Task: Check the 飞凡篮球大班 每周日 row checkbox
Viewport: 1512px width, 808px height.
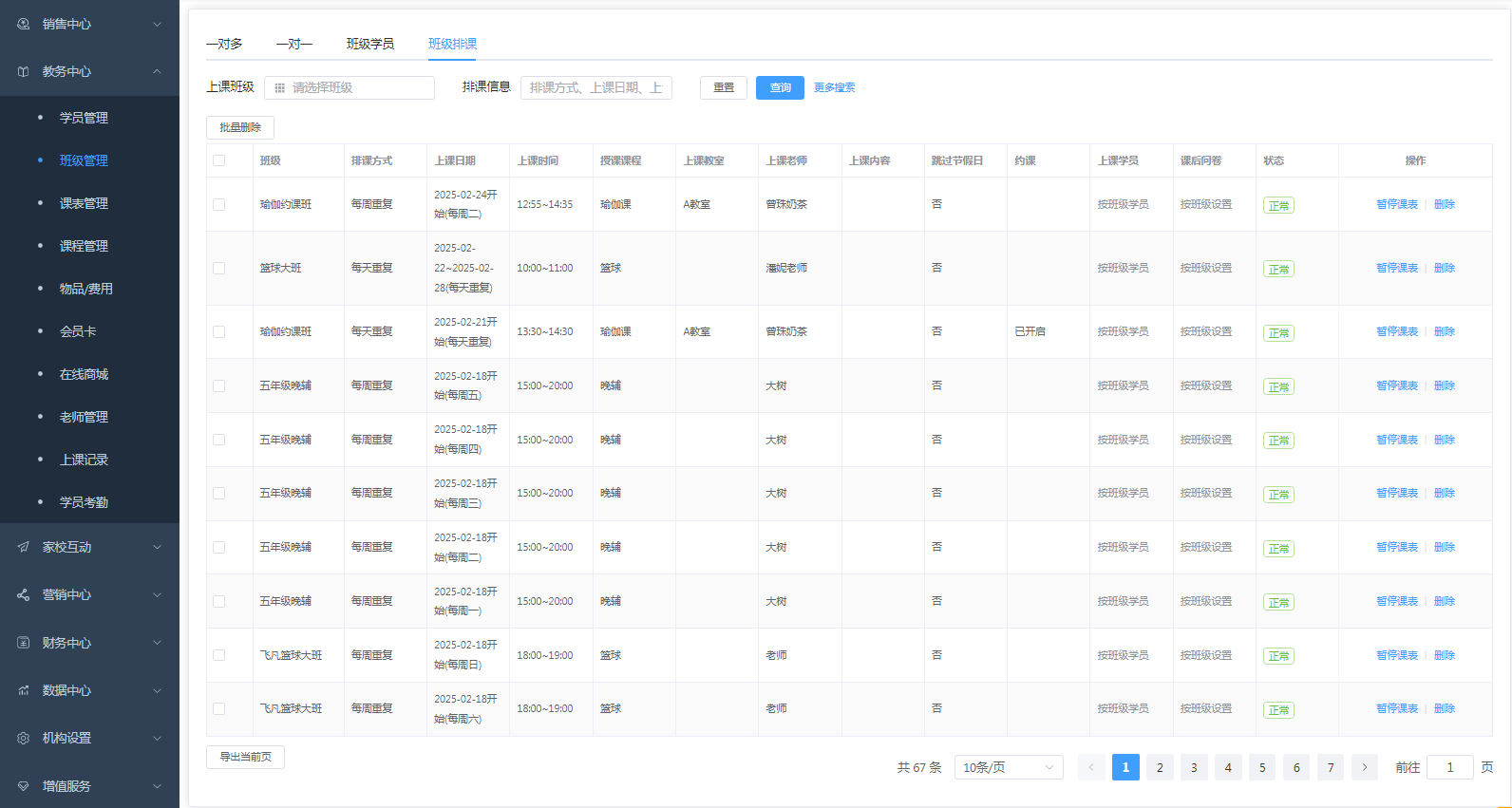Action: (219, 655)
